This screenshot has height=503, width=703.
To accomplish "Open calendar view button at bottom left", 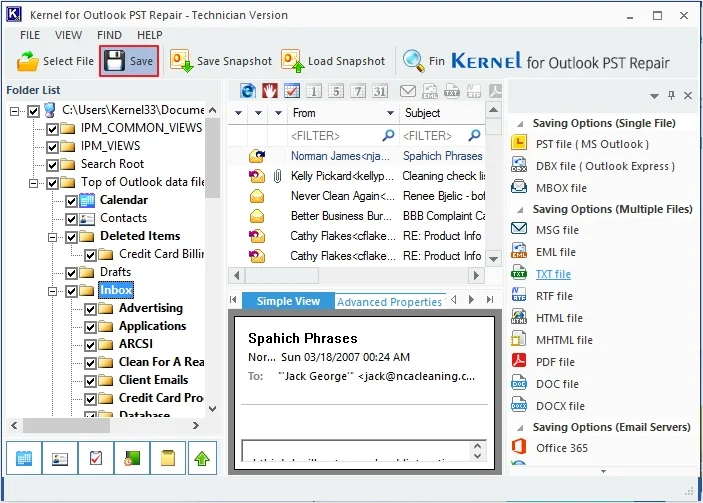I will click(24, 458).
